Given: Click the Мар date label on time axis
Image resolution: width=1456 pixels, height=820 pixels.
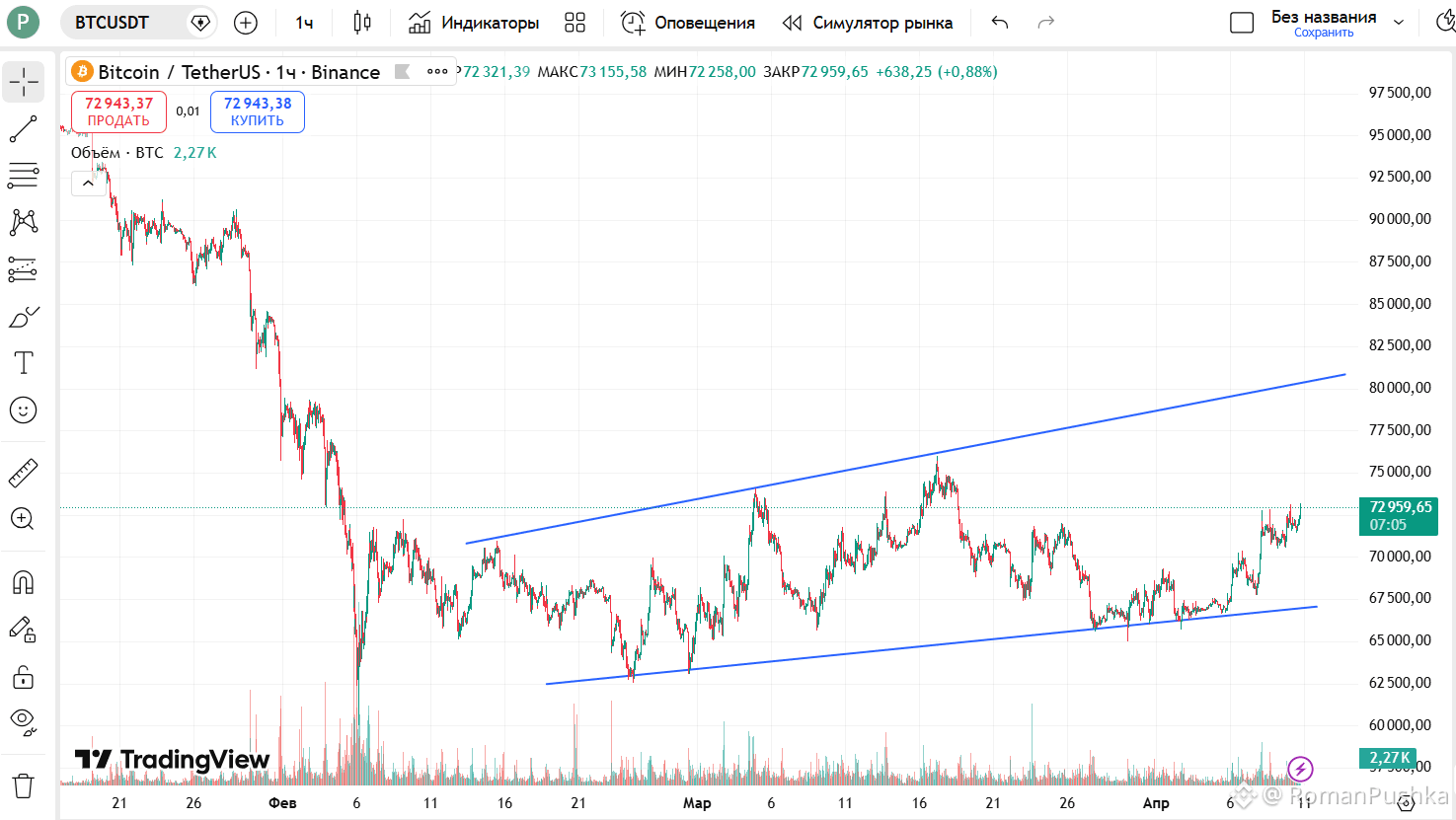Looking at the screenshot, I should 697,803.
